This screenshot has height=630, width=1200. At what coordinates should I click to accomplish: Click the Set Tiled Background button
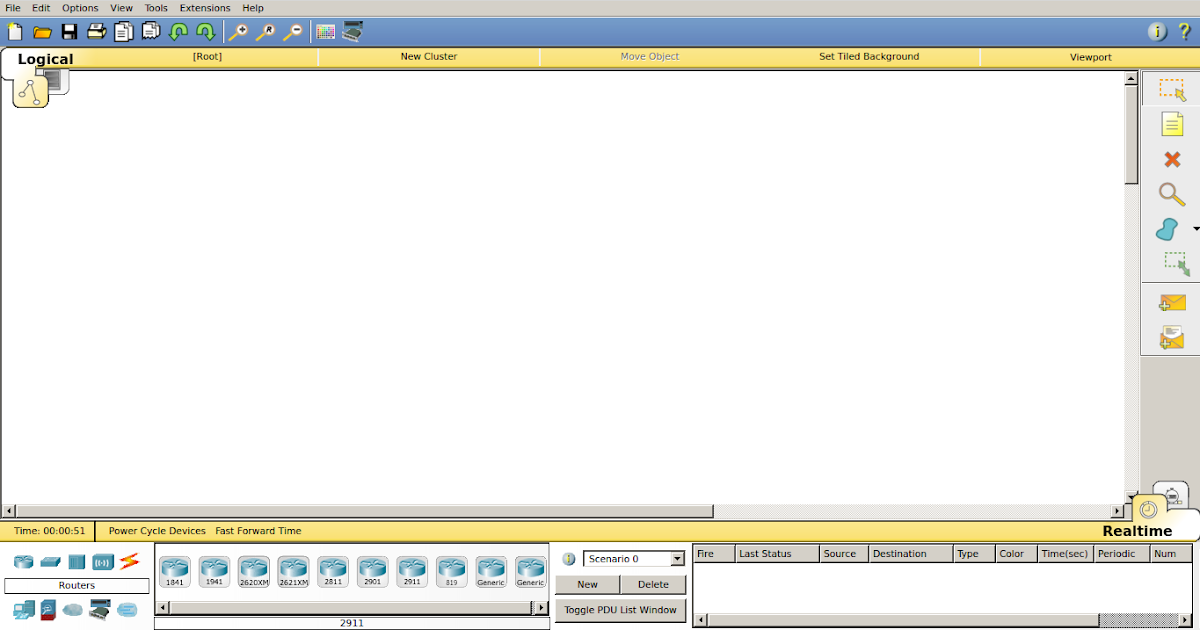pos(869,56)
